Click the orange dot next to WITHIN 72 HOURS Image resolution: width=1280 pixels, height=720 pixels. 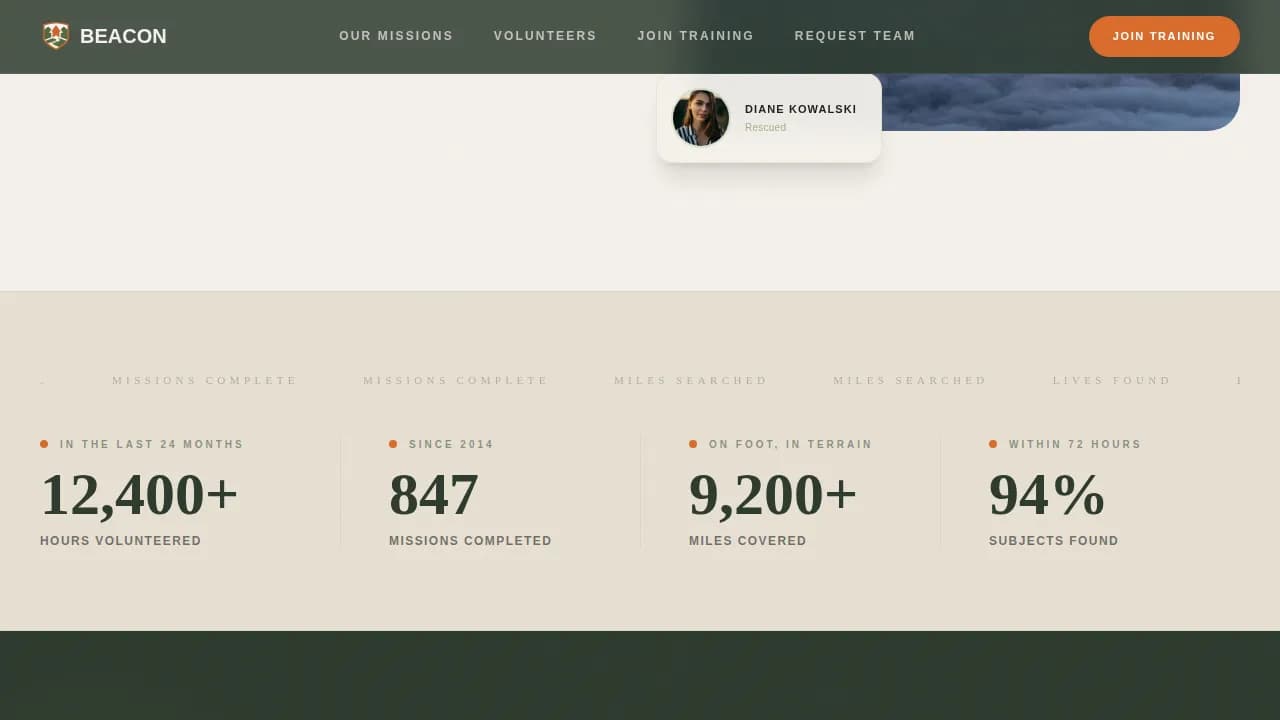993,444
